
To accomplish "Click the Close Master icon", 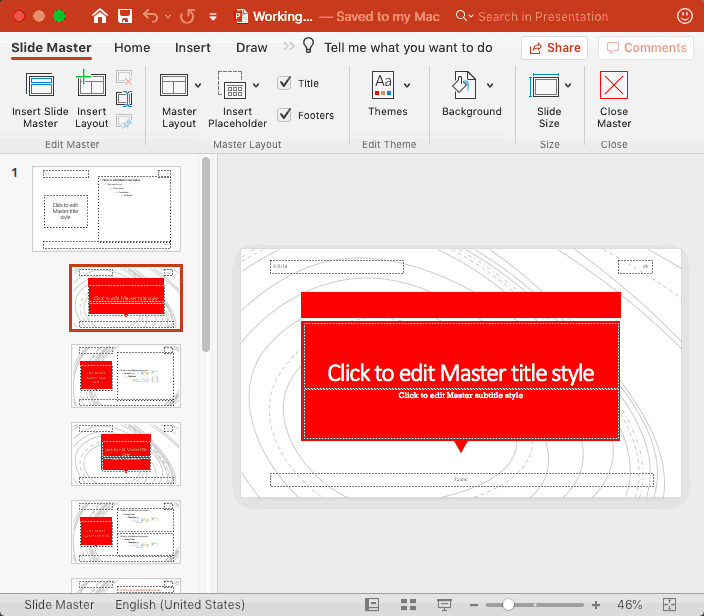I will tap(614, 87).
